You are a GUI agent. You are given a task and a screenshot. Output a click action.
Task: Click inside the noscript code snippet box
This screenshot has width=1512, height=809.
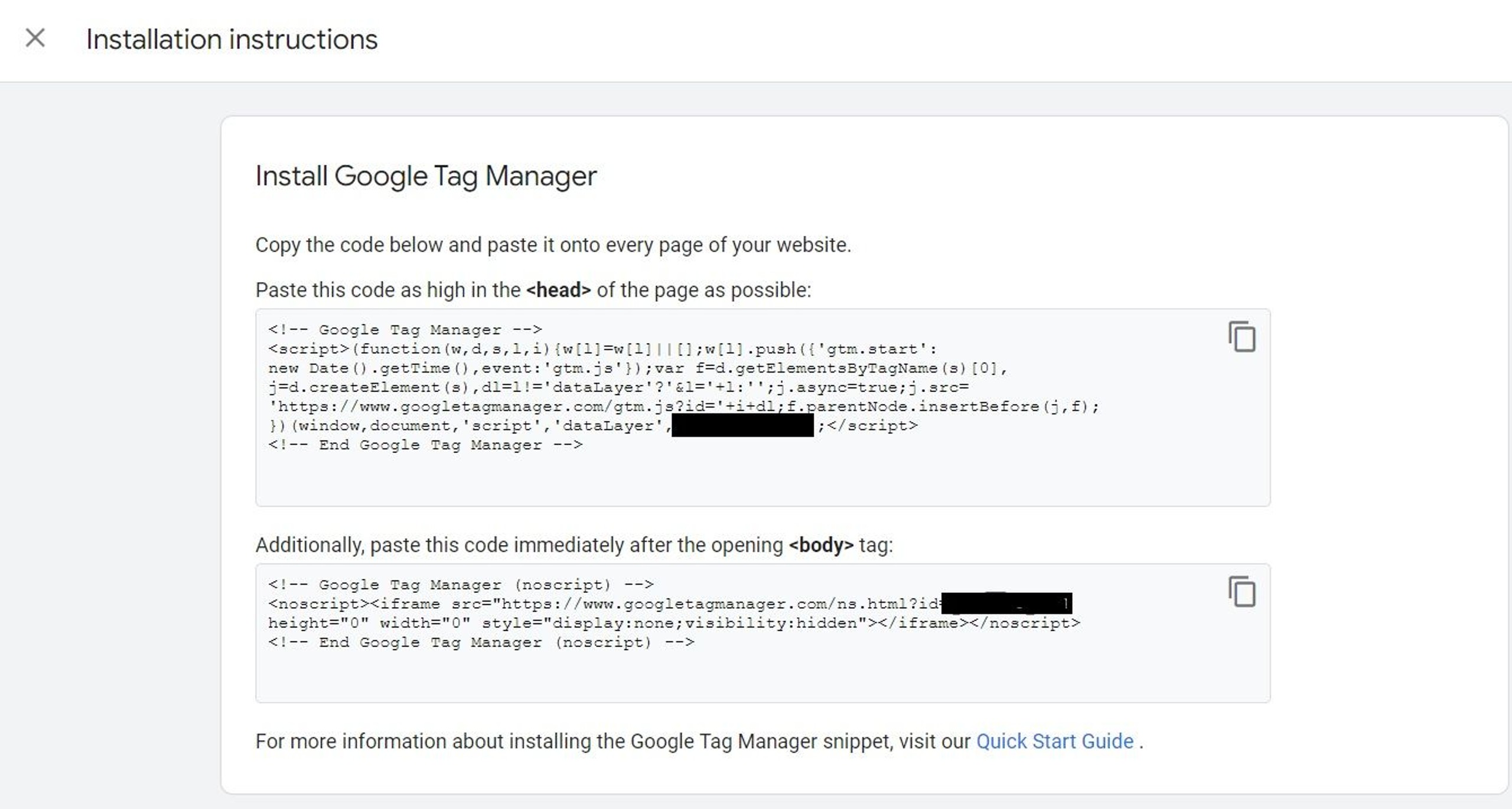762,676
